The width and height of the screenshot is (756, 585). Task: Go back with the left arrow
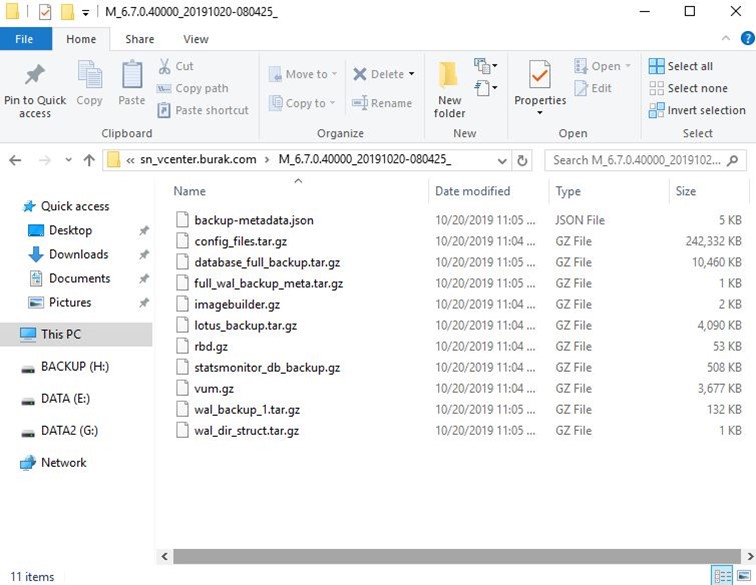click(15, 160)
